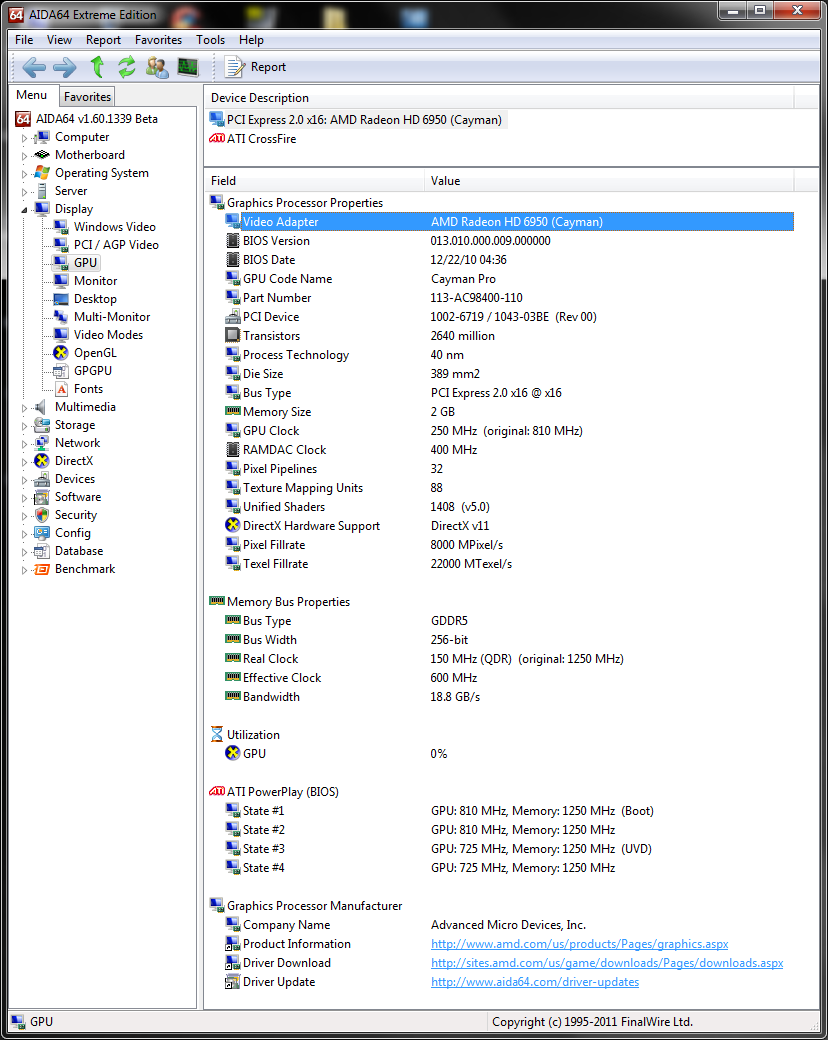
Task: Click the green Up arrow icon
Action: (x=98, y=67)
